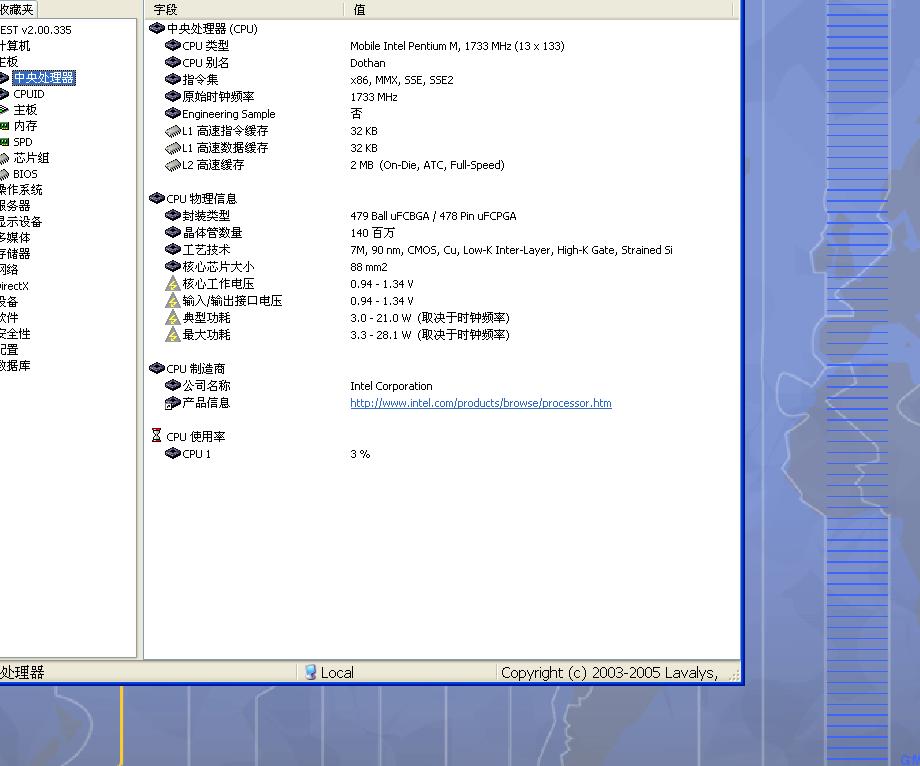Click the 原始时钟频率 chip icon

[172, 96]
